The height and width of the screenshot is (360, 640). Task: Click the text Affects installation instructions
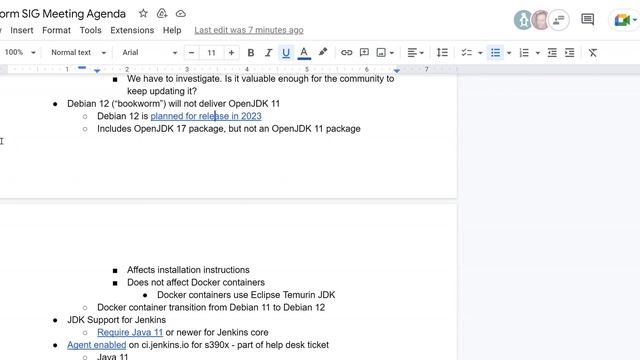click(188, 270)
